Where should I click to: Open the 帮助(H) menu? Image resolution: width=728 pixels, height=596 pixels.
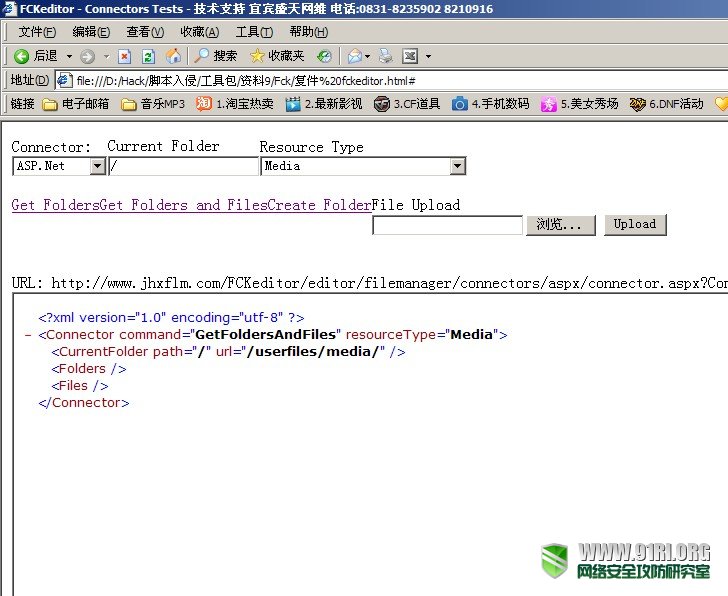pos(308,32)
